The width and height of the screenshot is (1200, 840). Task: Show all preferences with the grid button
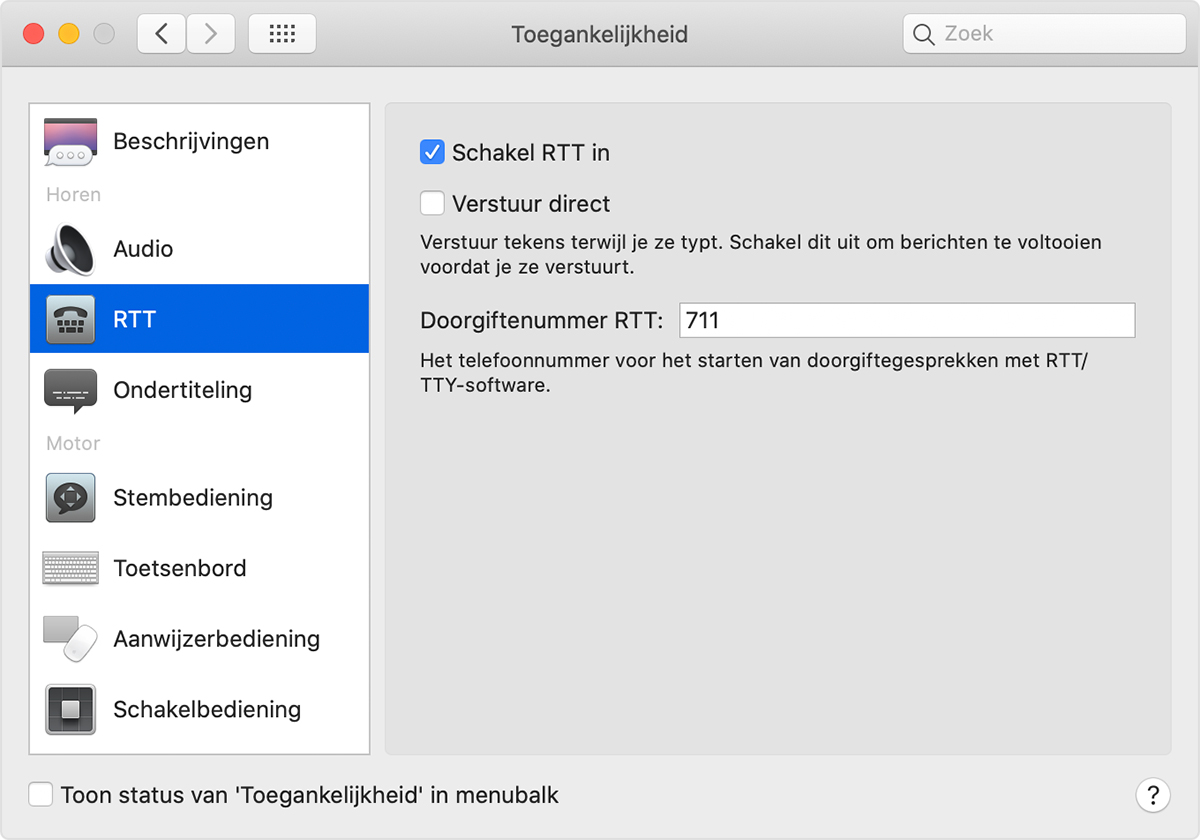(282, 34)
